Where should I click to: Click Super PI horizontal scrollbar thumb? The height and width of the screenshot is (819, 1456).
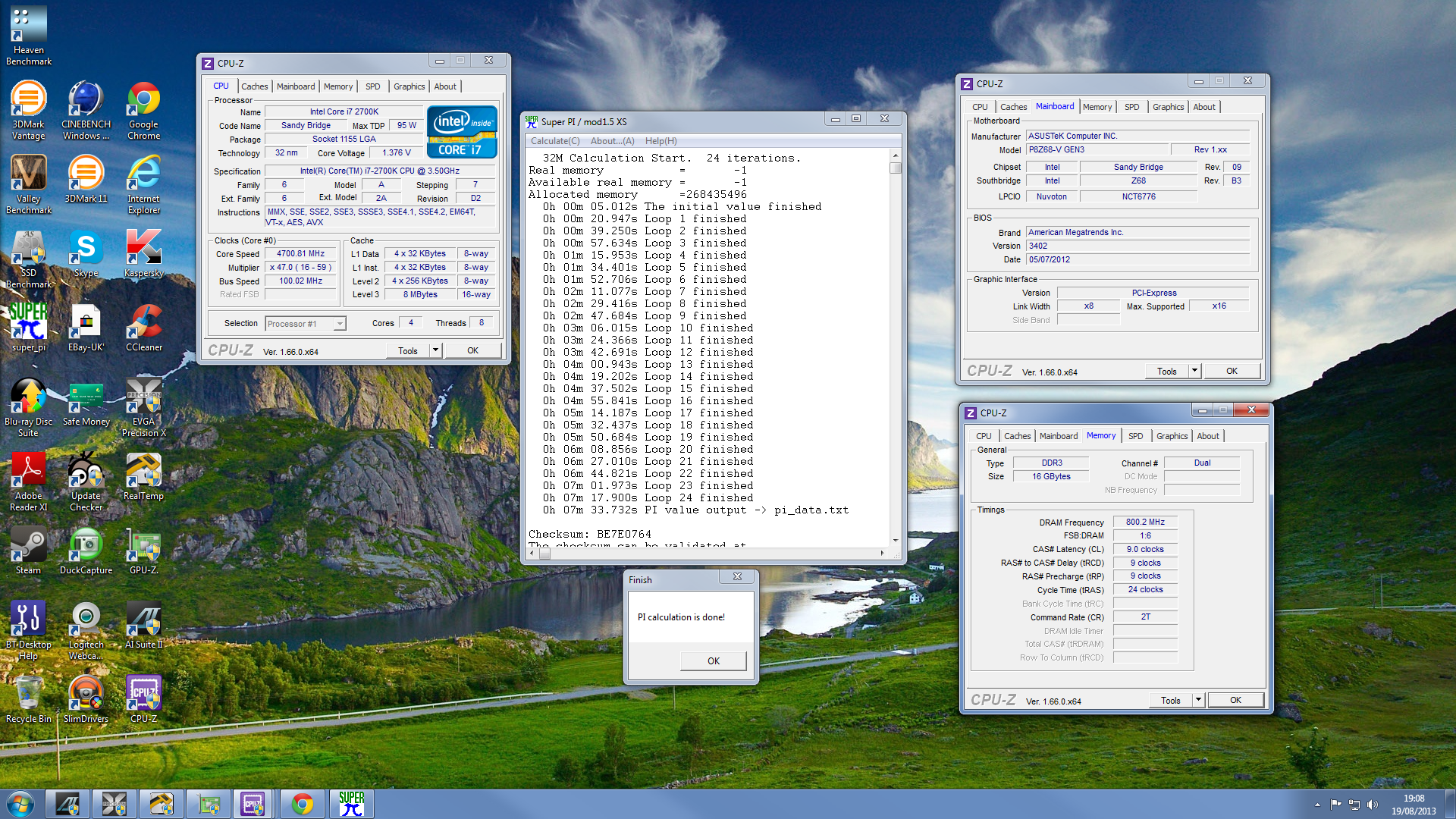(544, 554)
